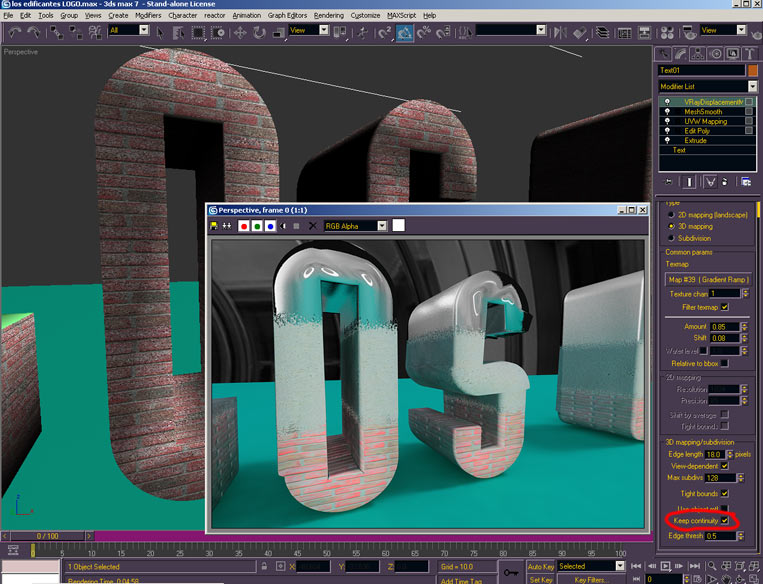The height and width of the screenshot is (584, 763).
Task: Click the Unlink Selection tool
Action: point(75,33)
